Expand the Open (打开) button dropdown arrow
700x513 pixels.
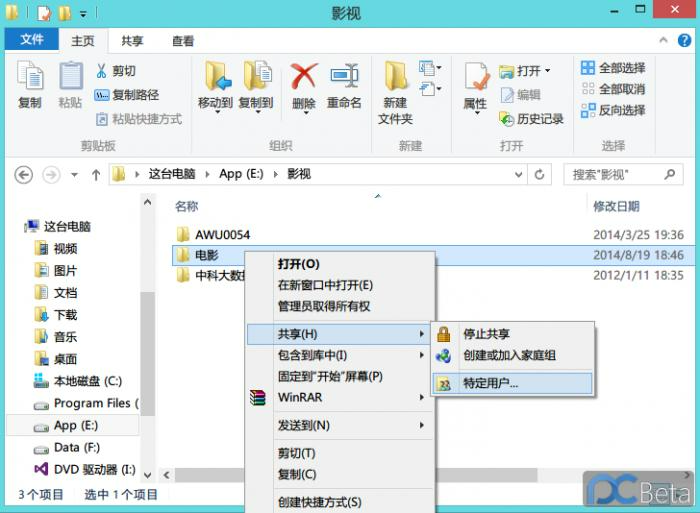(548, 71)
